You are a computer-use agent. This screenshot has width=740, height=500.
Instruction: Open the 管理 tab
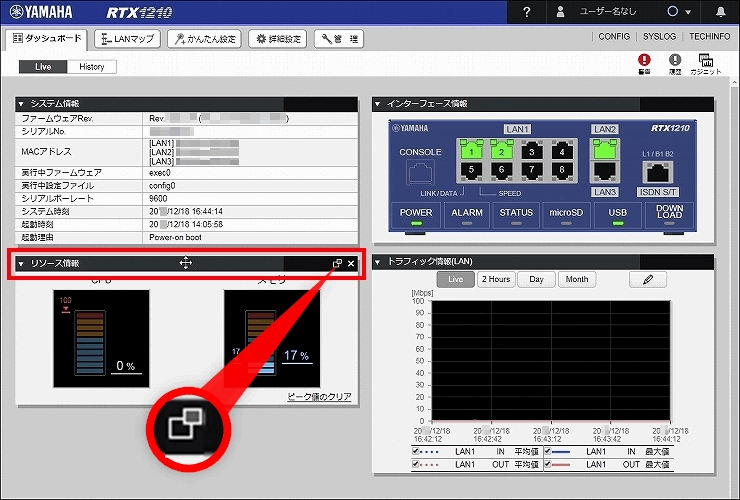coord(339,39)
